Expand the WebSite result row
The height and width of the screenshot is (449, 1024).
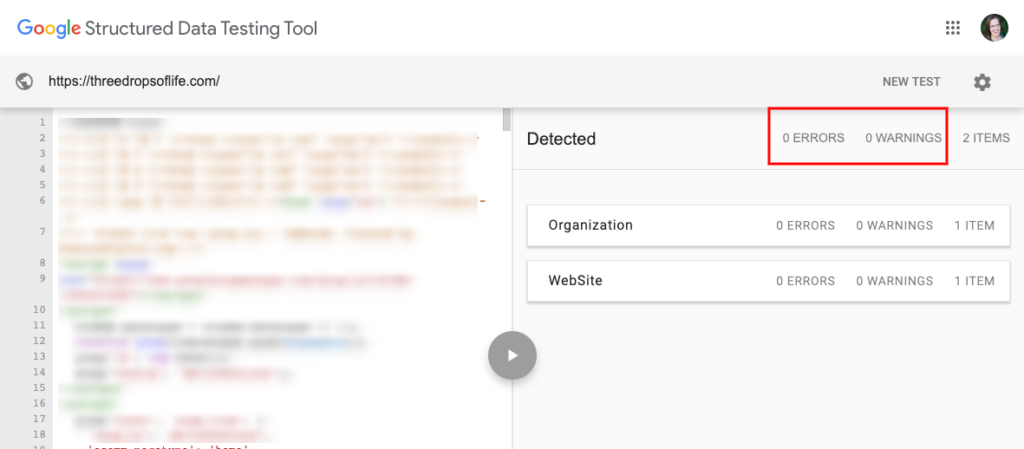point(768,281)
